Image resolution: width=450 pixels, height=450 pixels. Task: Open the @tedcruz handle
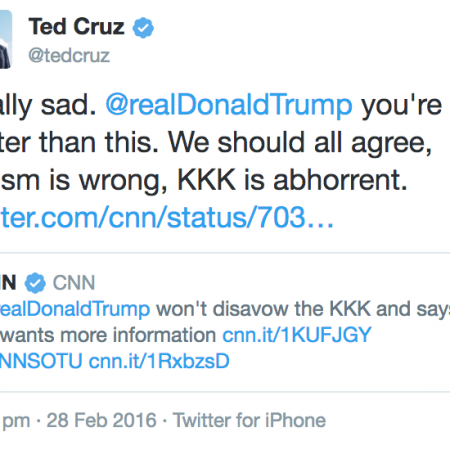click(x=69, y=55)
